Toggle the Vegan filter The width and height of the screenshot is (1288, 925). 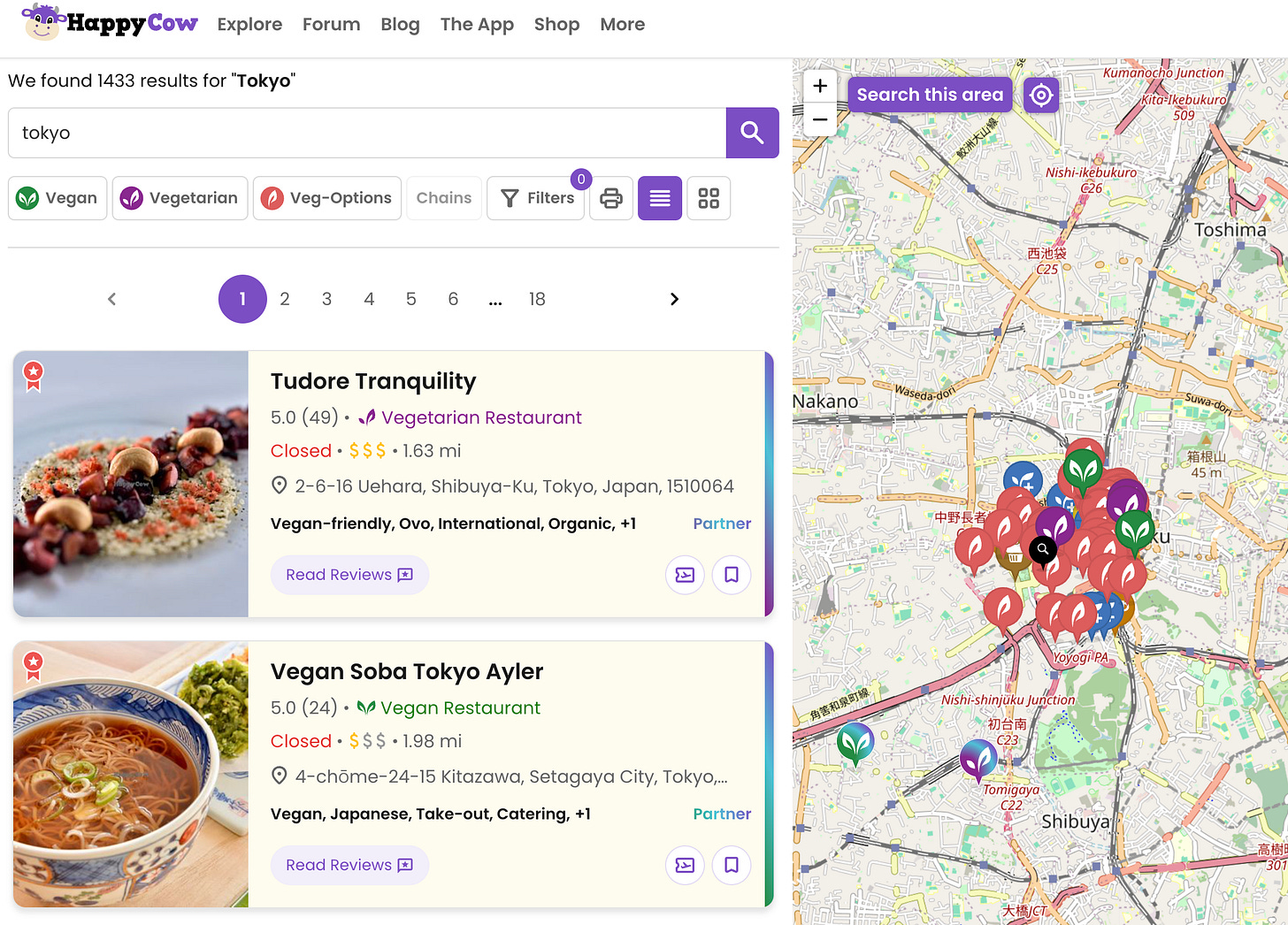[57, 198]
